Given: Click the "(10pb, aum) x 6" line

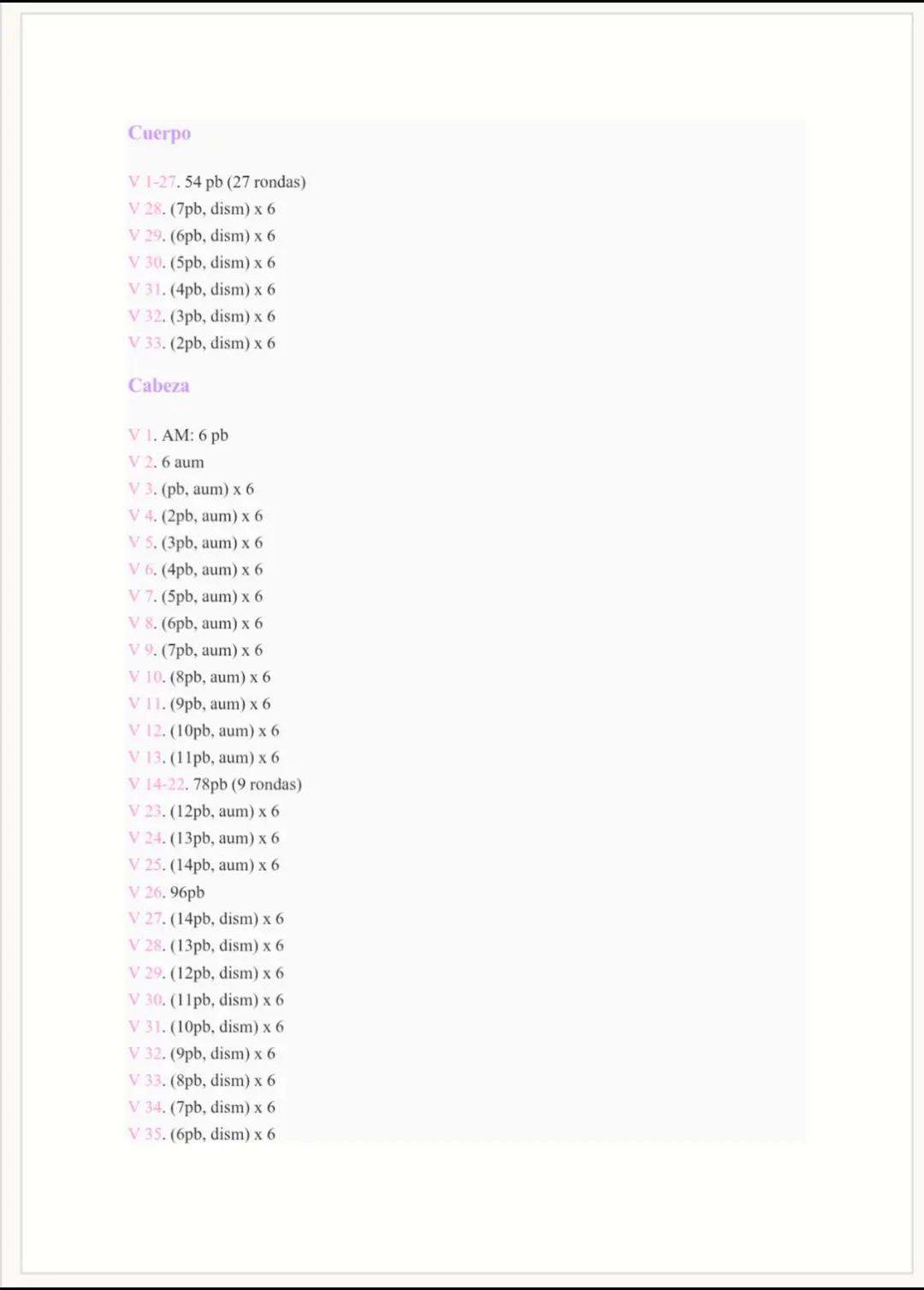Looking at the screenshot, I should [x=224, y=731].
